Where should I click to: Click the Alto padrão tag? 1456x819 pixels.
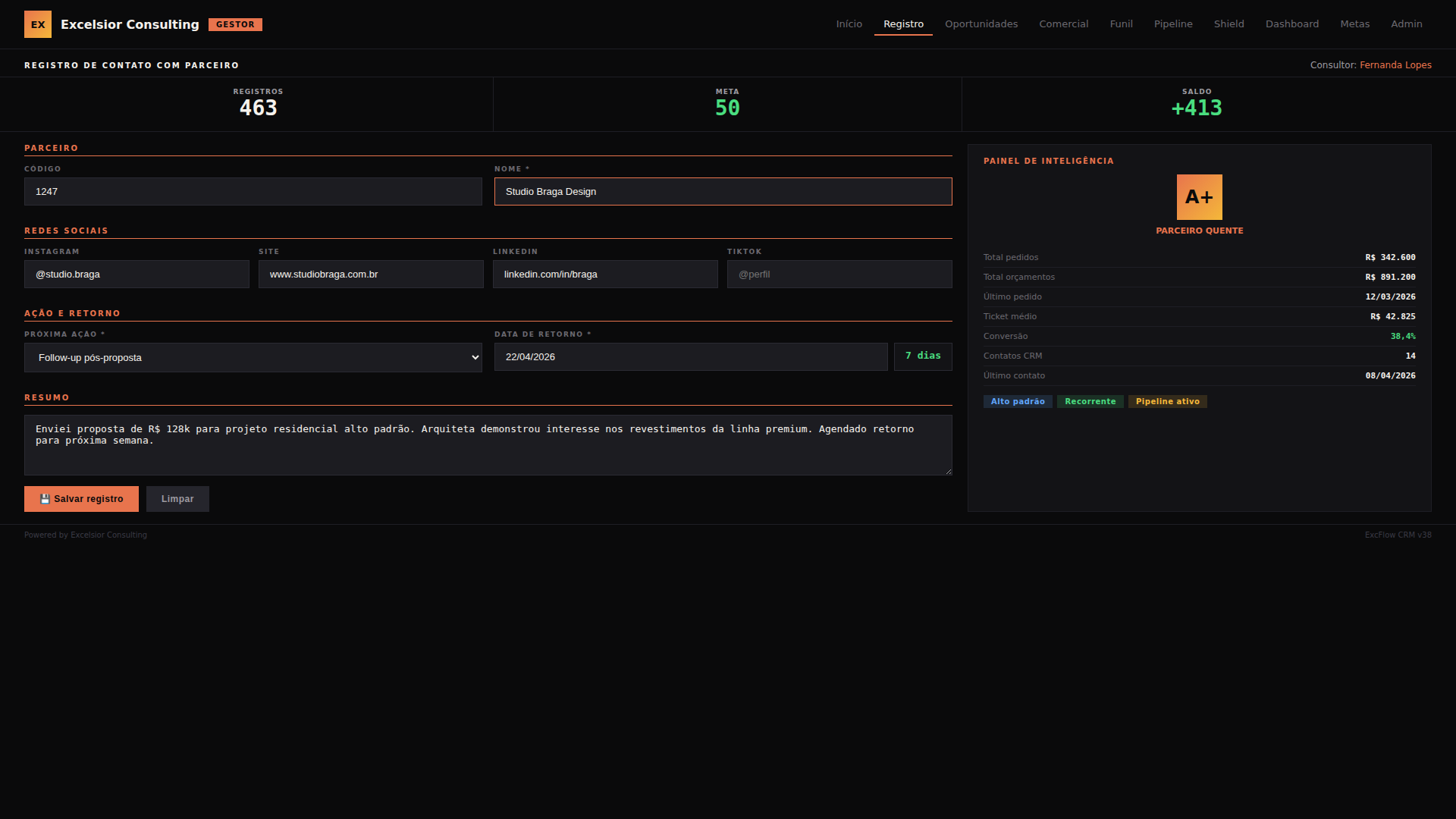(x=1017, y=402)
